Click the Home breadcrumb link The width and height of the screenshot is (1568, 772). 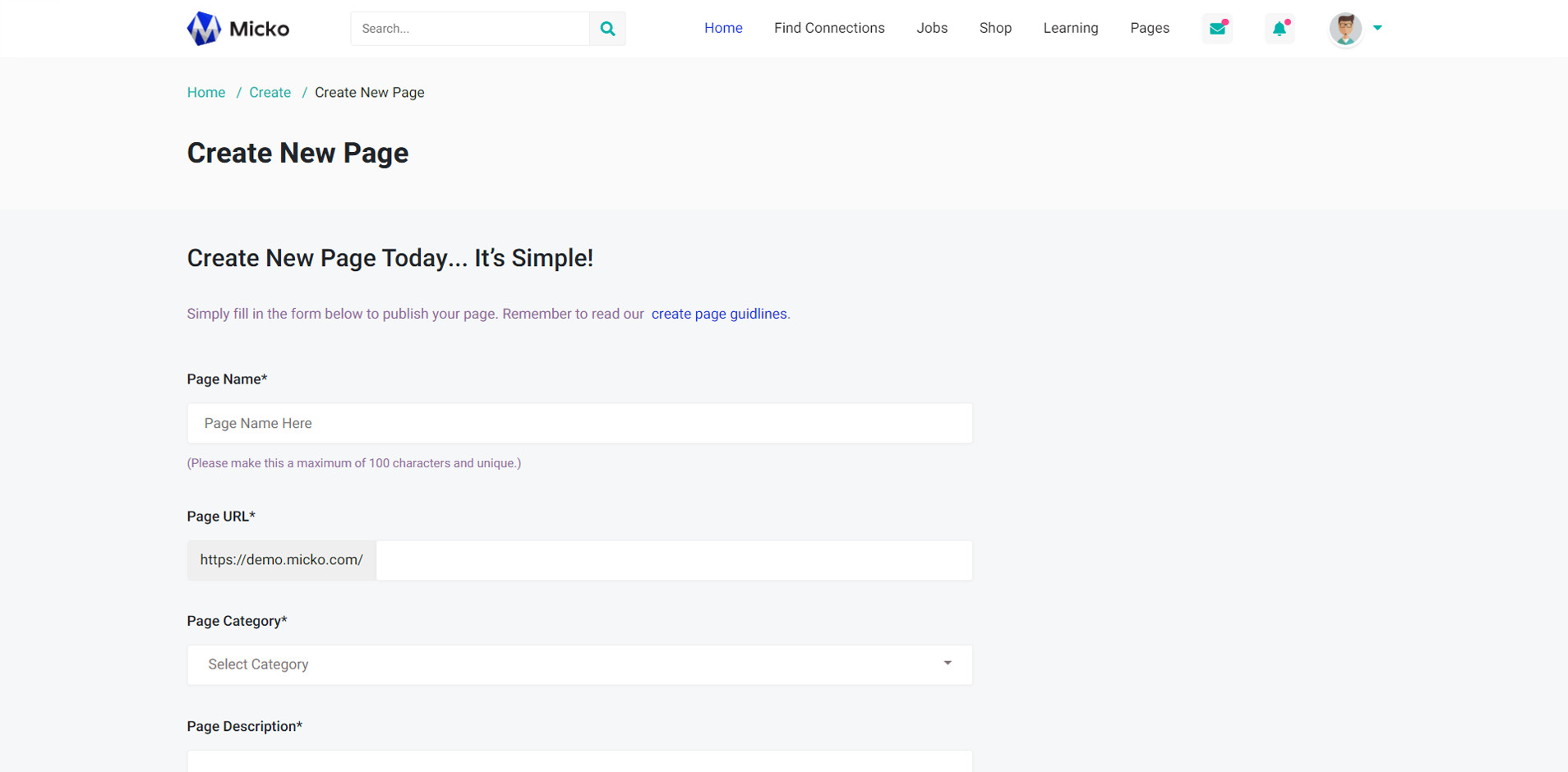[206, 93]
